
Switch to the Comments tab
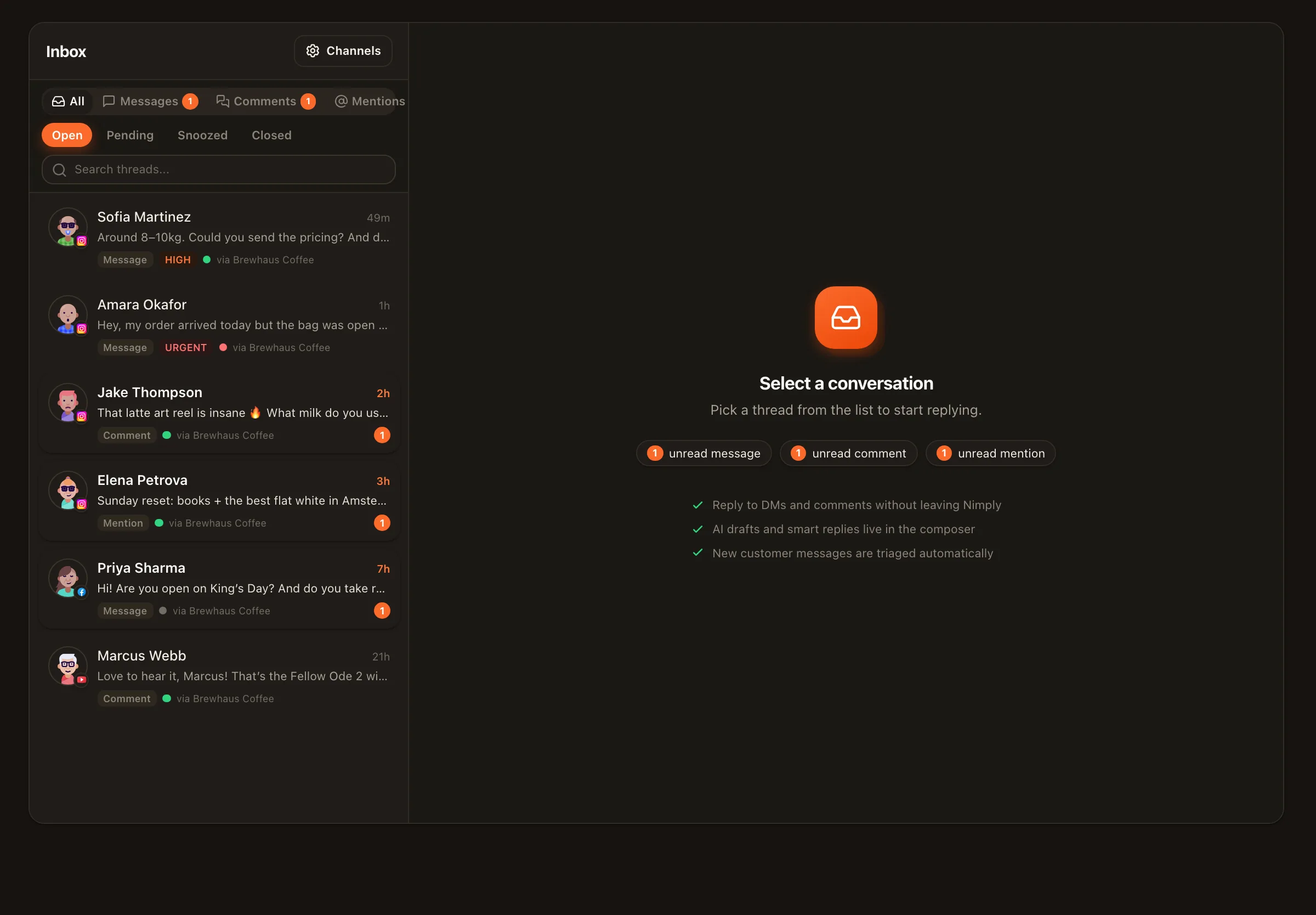tap(266, 101)
